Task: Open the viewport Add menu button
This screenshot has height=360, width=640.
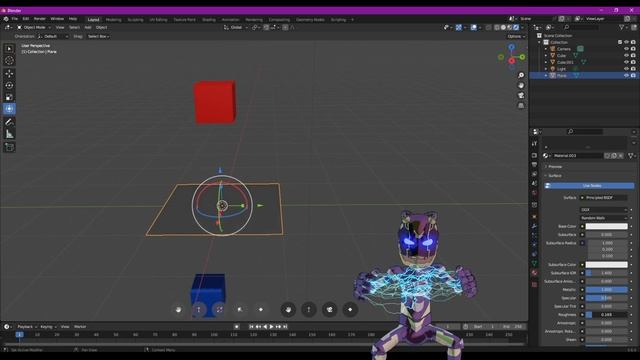Action: [x=88, y=27]
